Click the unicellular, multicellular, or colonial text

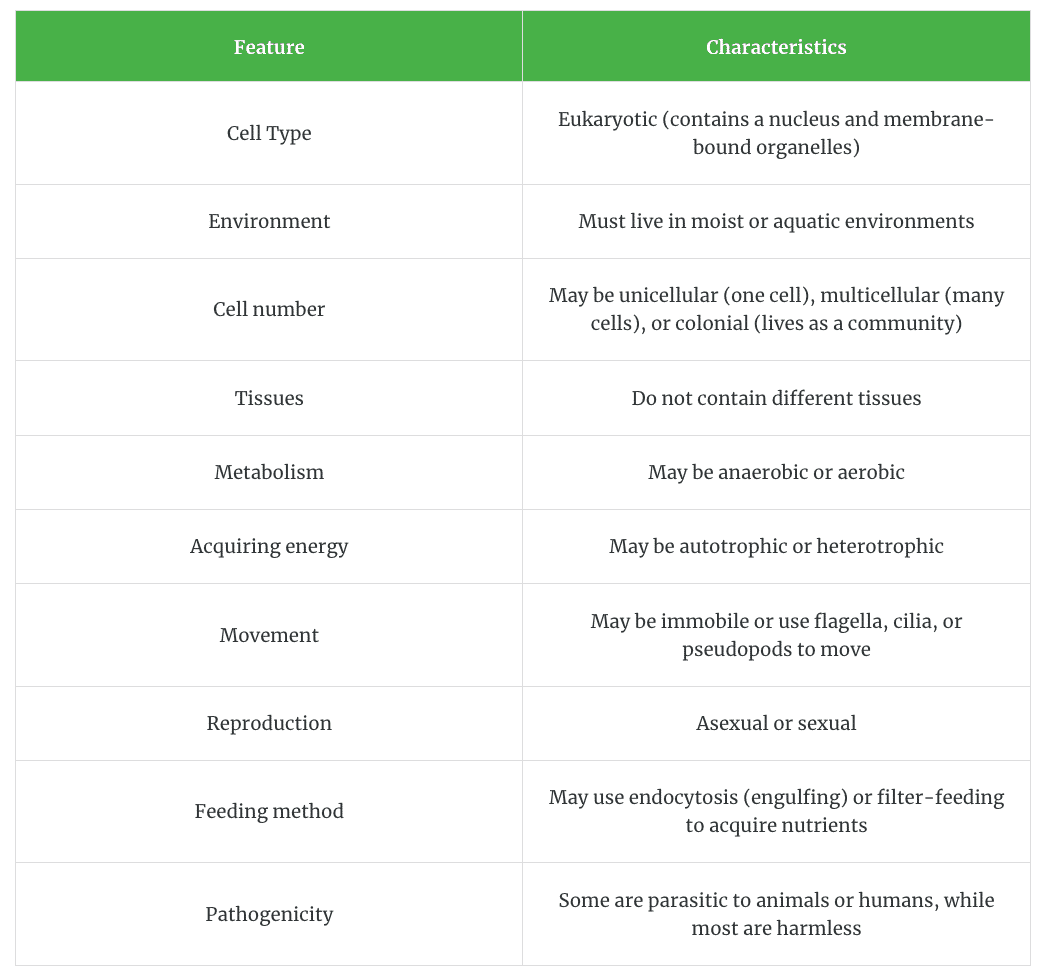(x=776, y=309)
